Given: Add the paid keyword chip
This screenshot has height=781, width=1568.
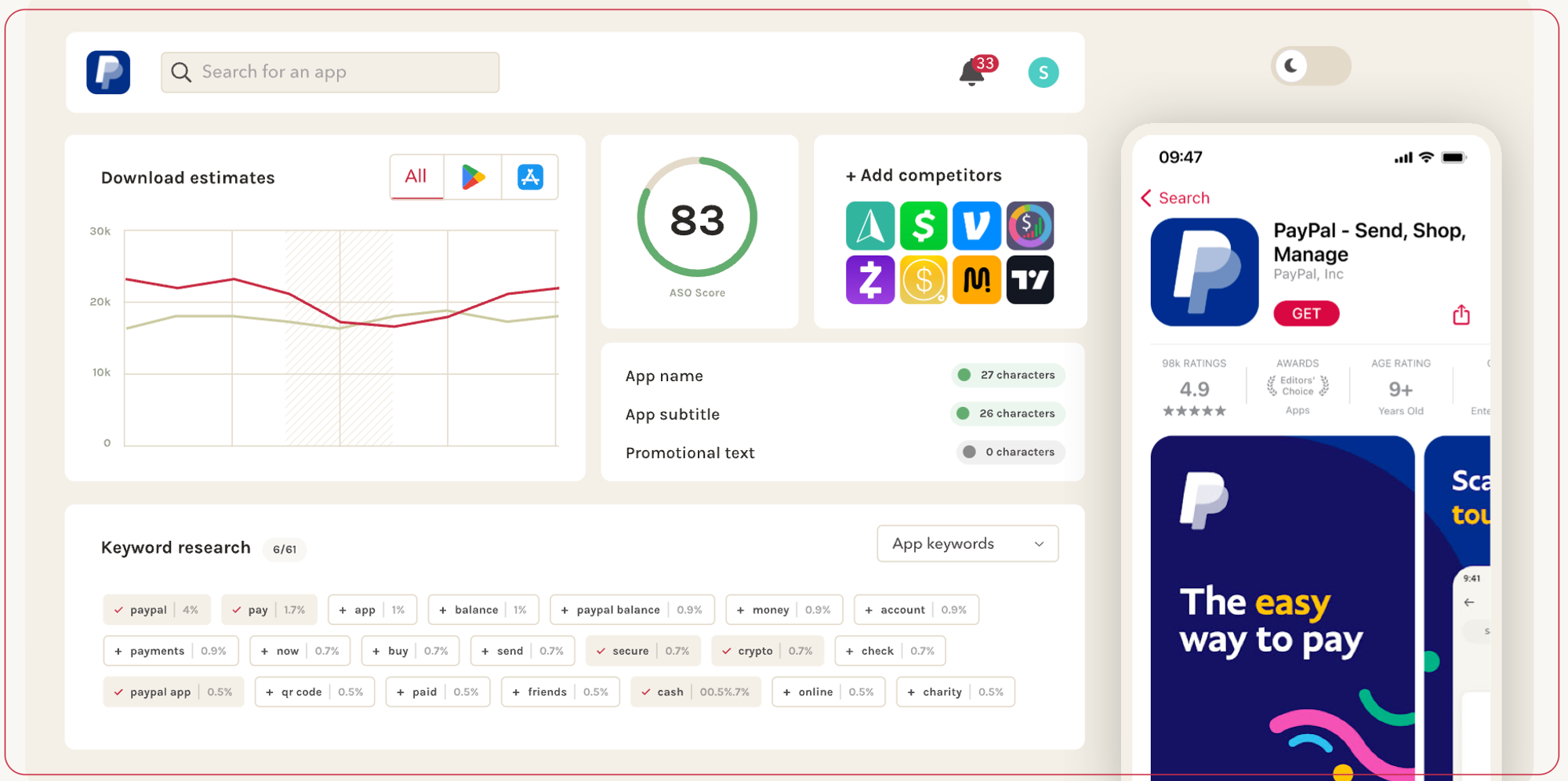Looking at the screenshot, I should pyautogui.click(x=437, y=692).
